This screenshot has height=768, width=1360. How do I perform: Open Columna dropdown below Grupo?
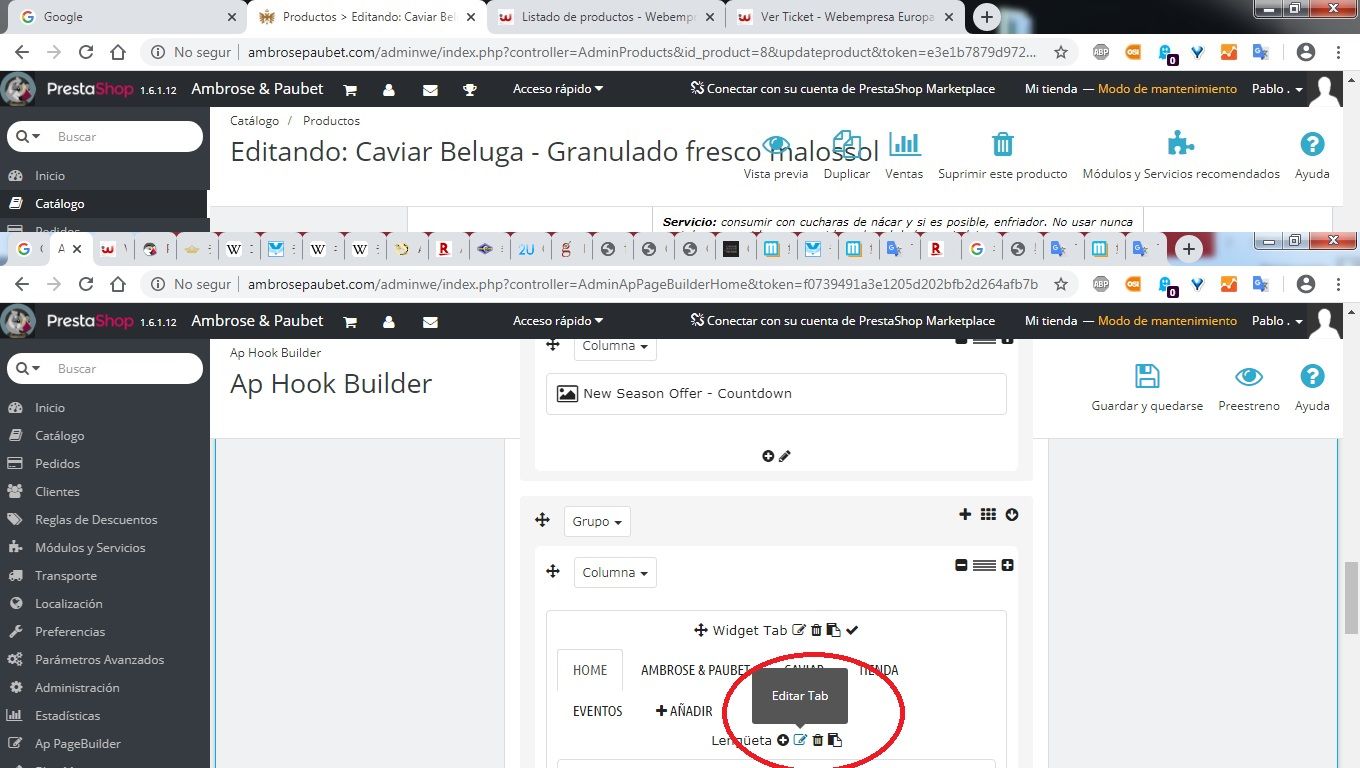point(615,573)
